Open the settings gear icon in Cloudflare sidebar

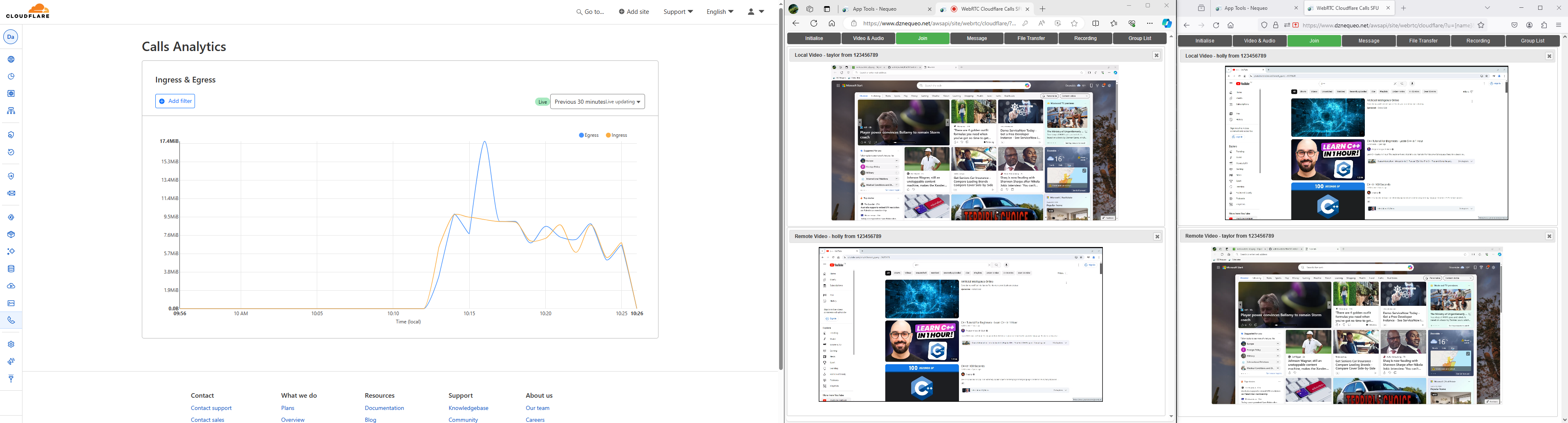pyautogui.click(x=11, y=344)
